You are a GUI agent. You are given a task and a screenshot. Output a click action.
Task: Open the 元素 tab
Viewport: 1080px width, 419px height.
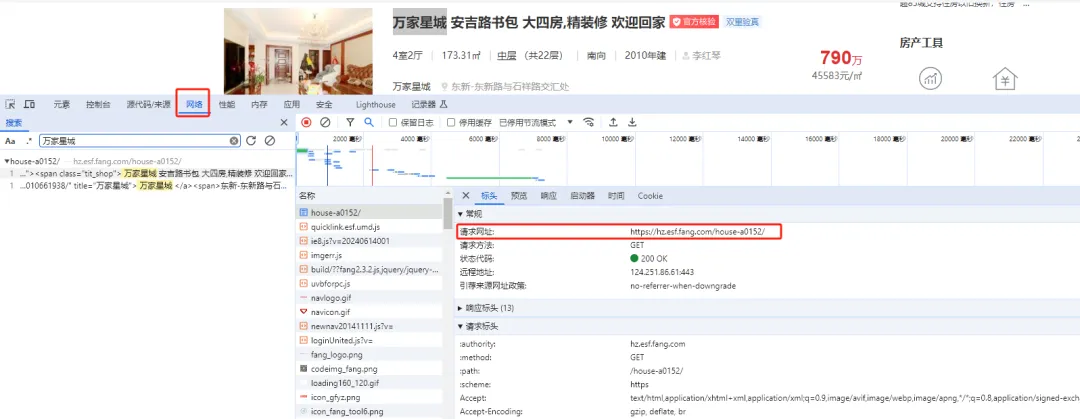[61, 105]
